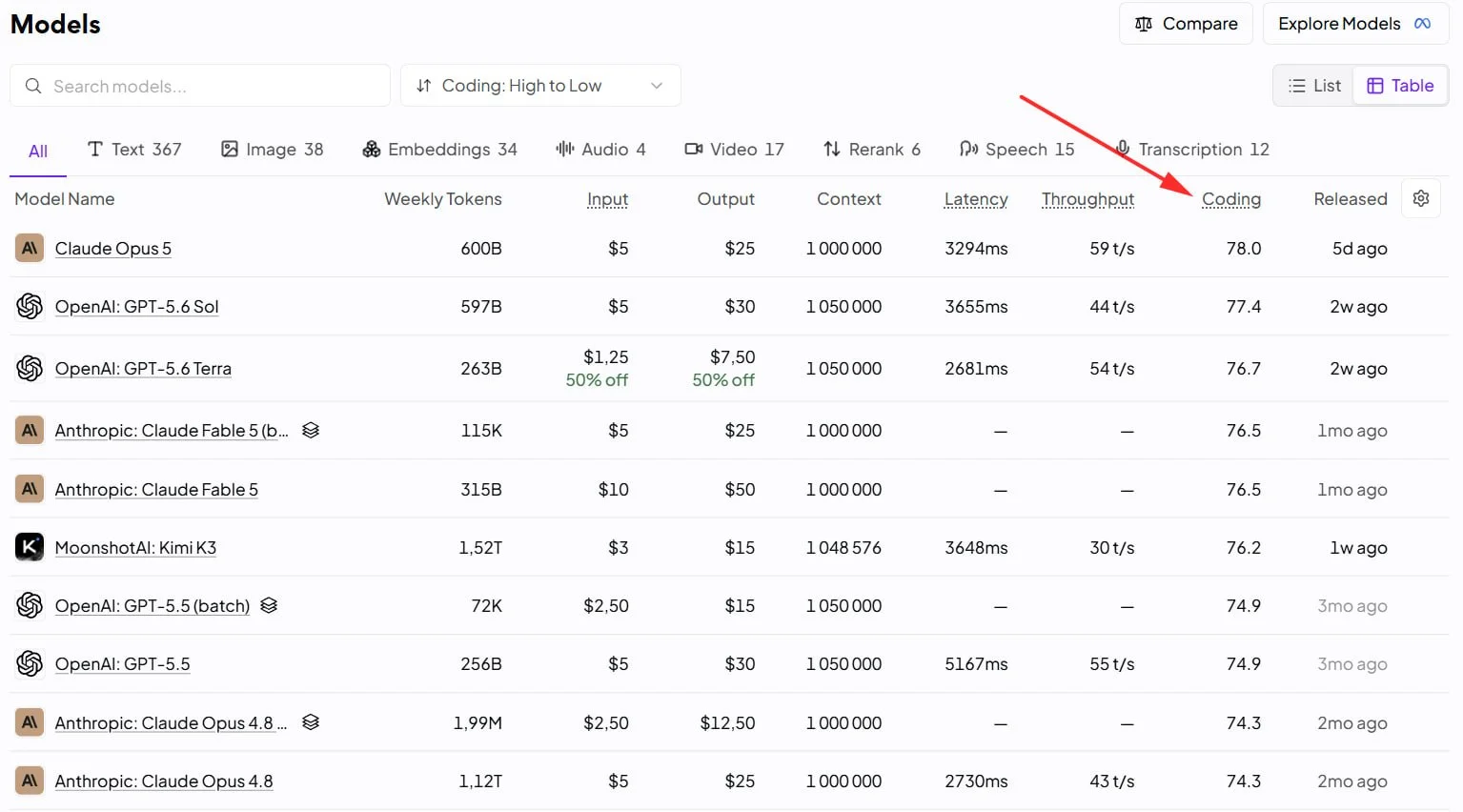Open the Anthropic: Claude Fable 5 (b... link
The height and width of the screenshot is (812, 1463).
(x=172, y=431)
